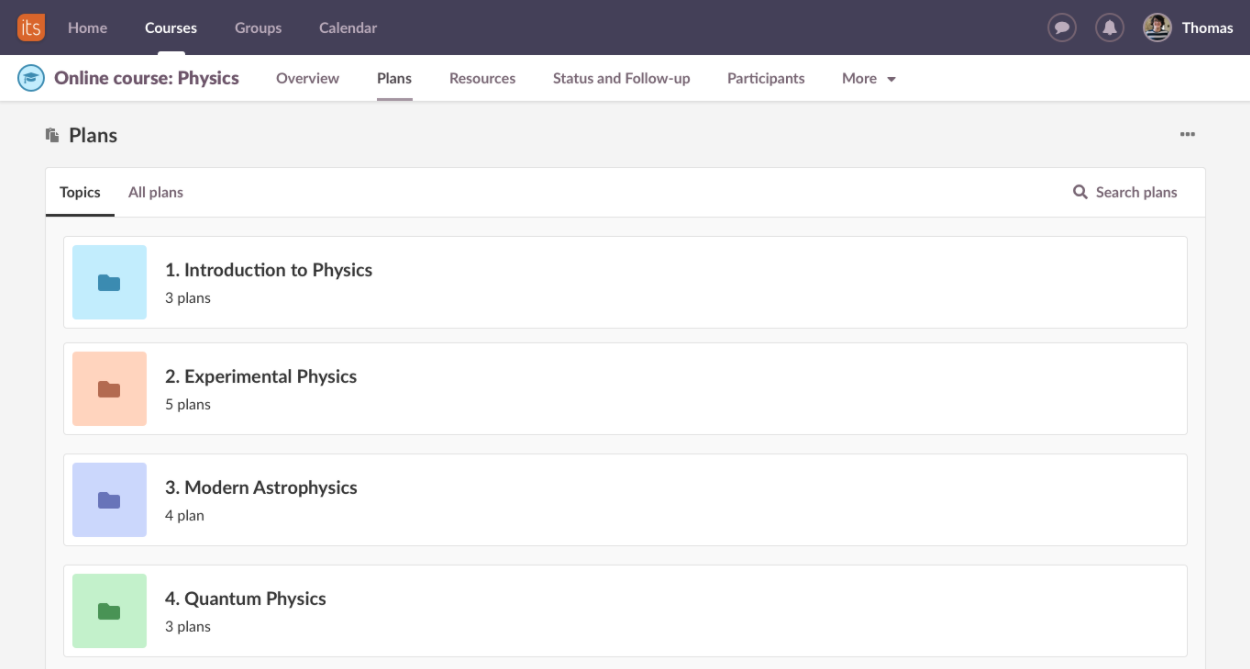
Task: Open the messages chat bubble icon
Action: [x=1062, y=28]
